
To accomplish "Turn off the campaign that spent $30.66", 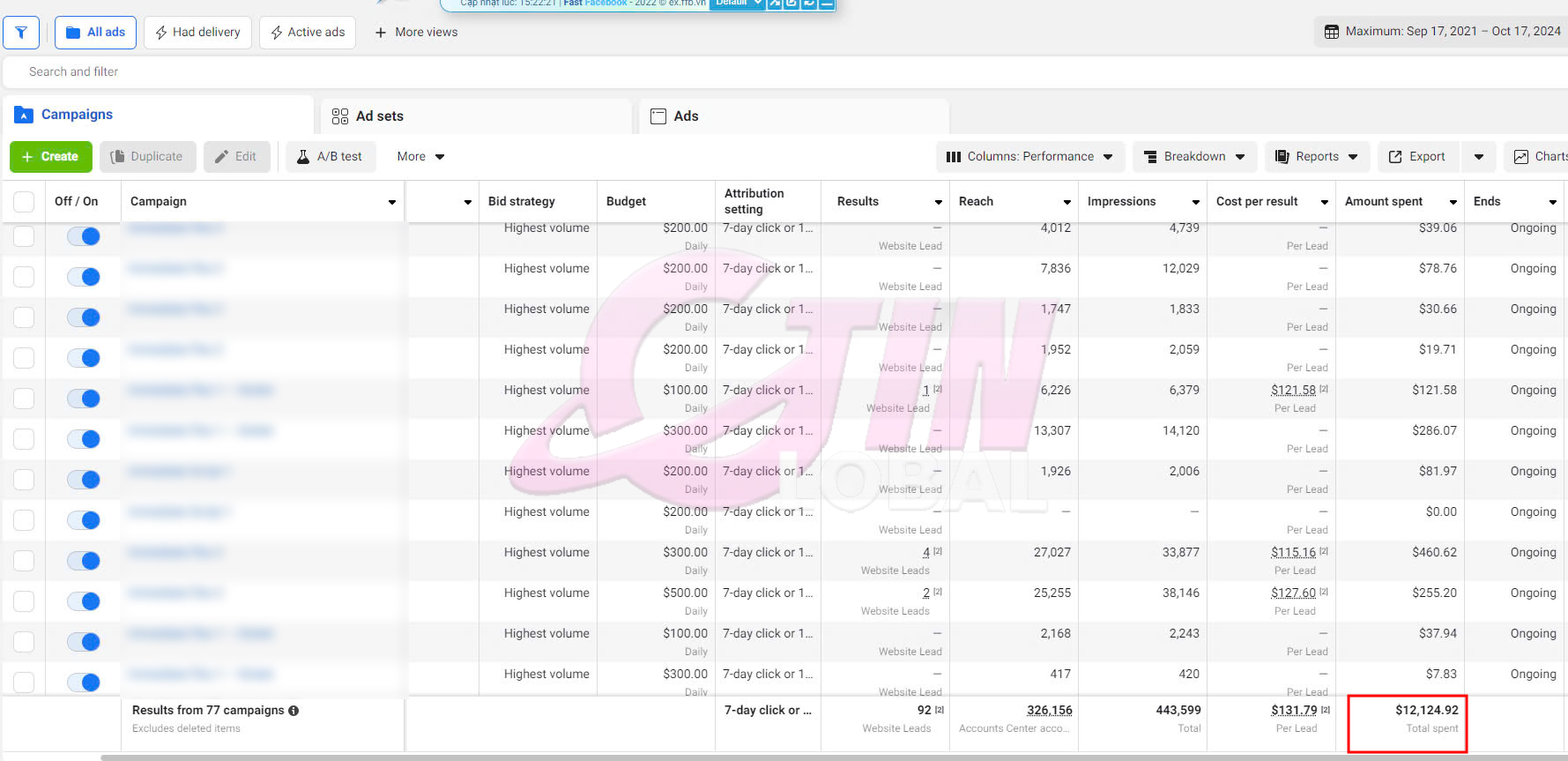I will pyautogui.click(x=84, y=317).
